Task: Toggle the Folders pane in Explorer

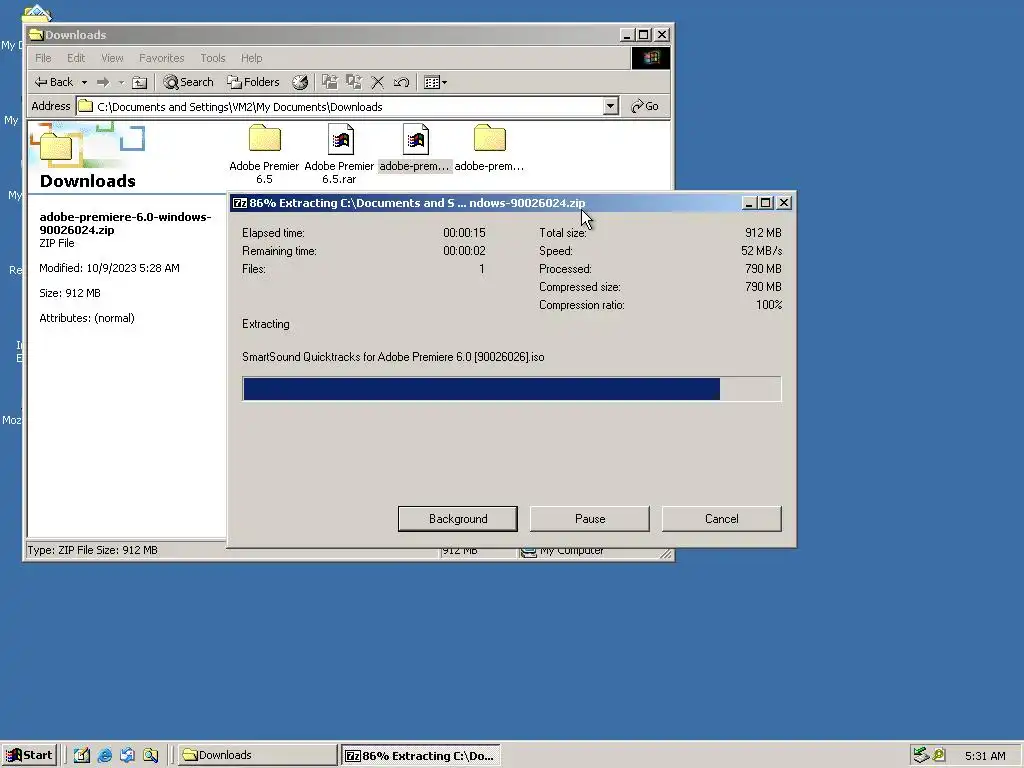Action: [253, 82]
